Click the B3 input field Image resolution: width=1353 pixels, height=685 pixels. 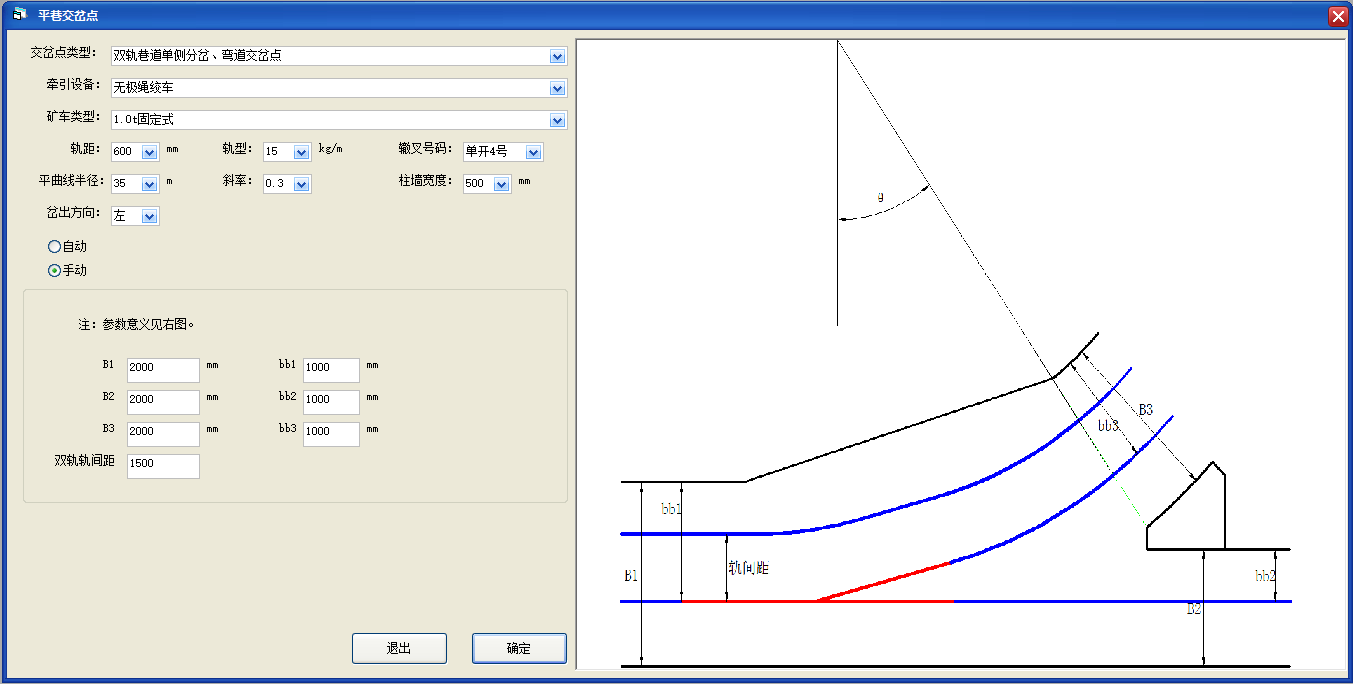tap(163, 434)
